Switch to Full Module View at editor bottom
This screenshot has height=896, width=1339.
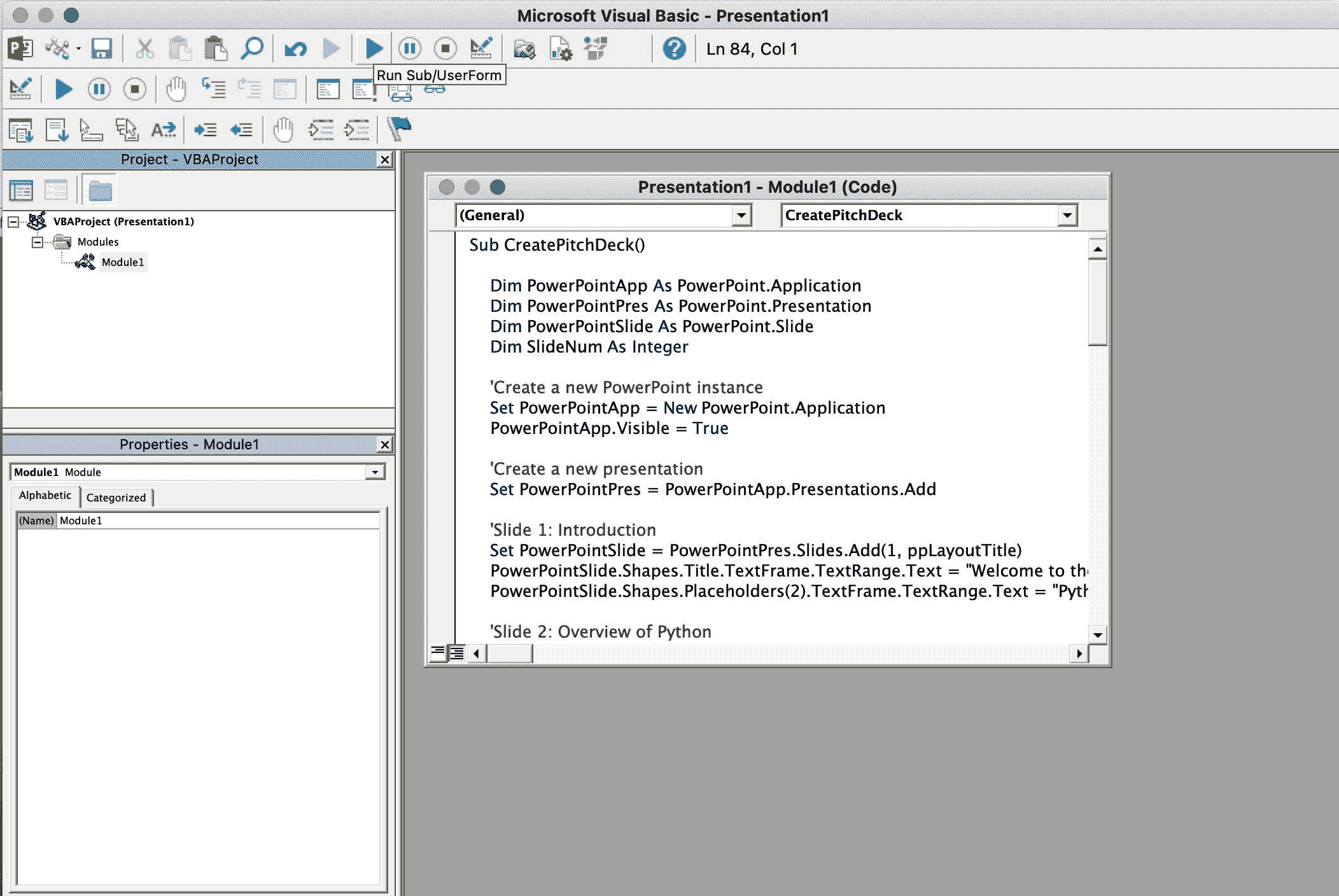(456, 653)
